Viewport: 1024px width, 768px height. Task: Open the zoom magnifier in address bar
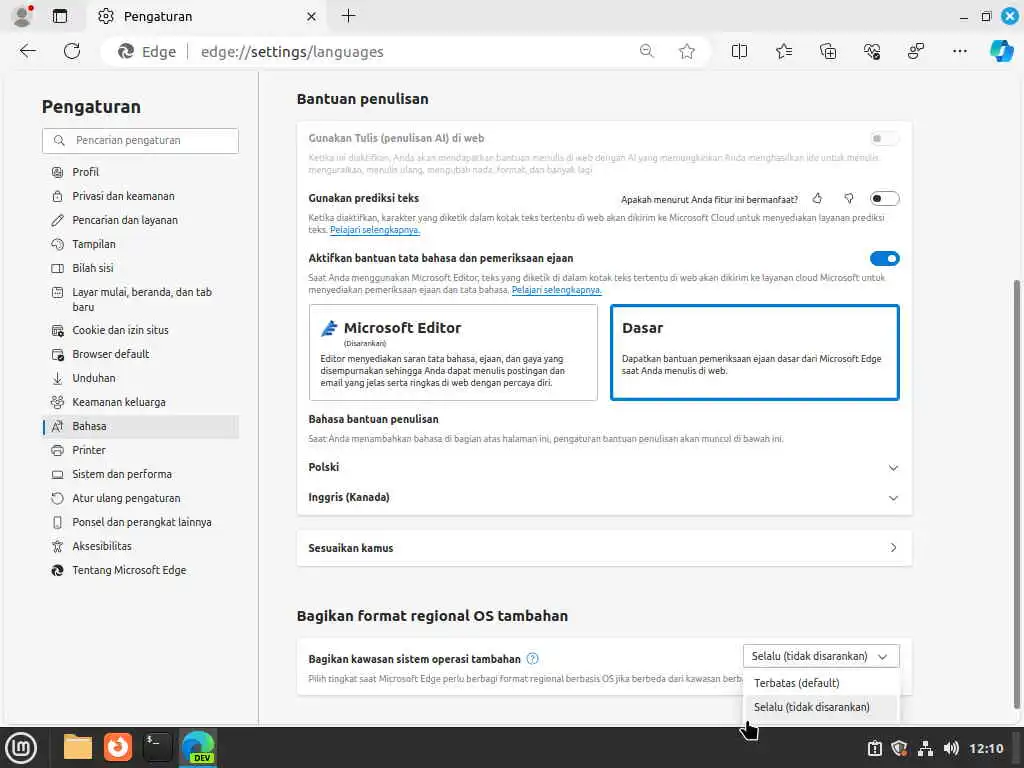647,51
